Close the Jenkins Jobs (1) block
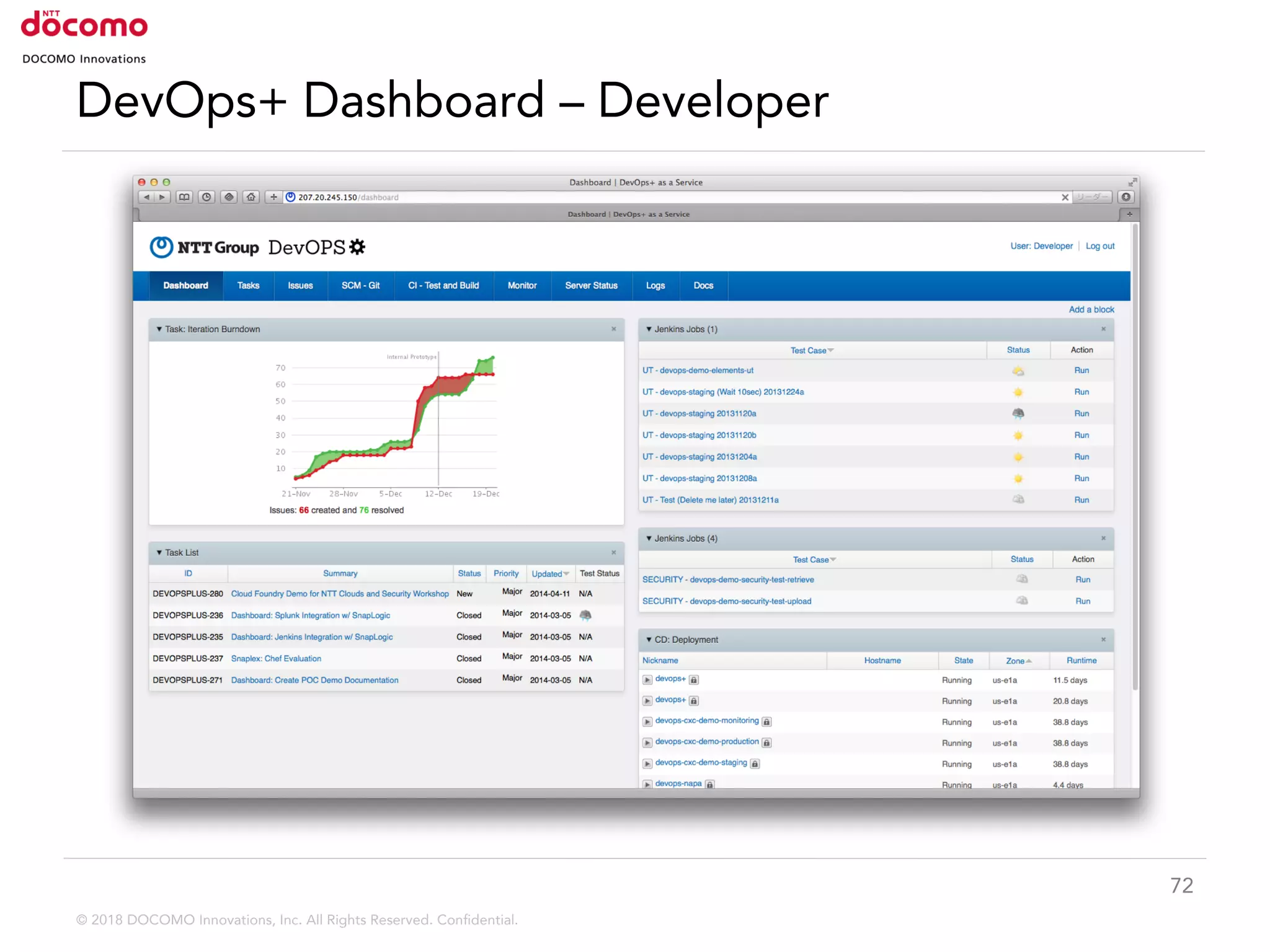Screen dimensions: 1270x952 tap(1103, 329)
